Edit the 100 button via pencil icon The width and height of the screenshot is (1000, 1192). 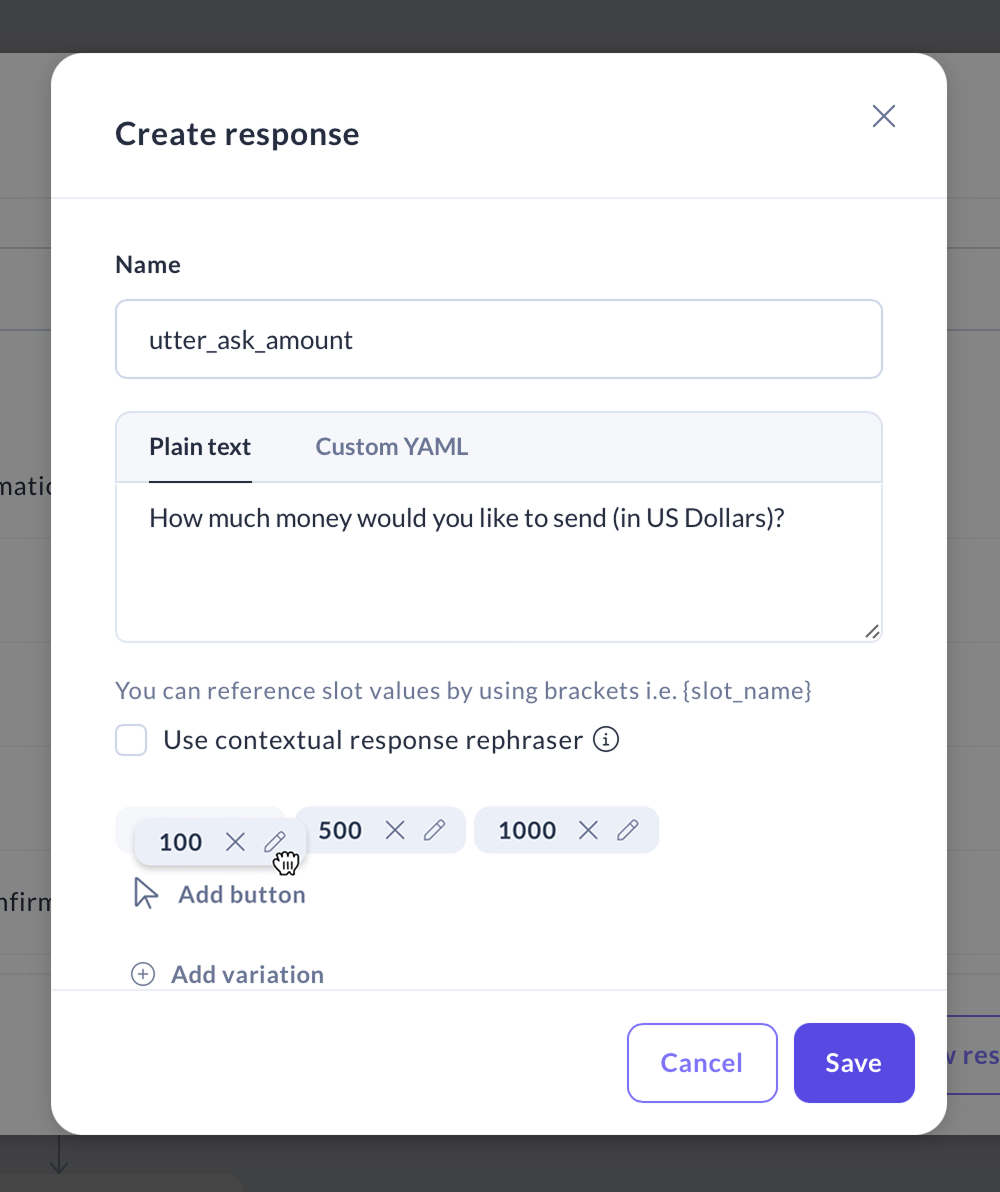(274, 842)
